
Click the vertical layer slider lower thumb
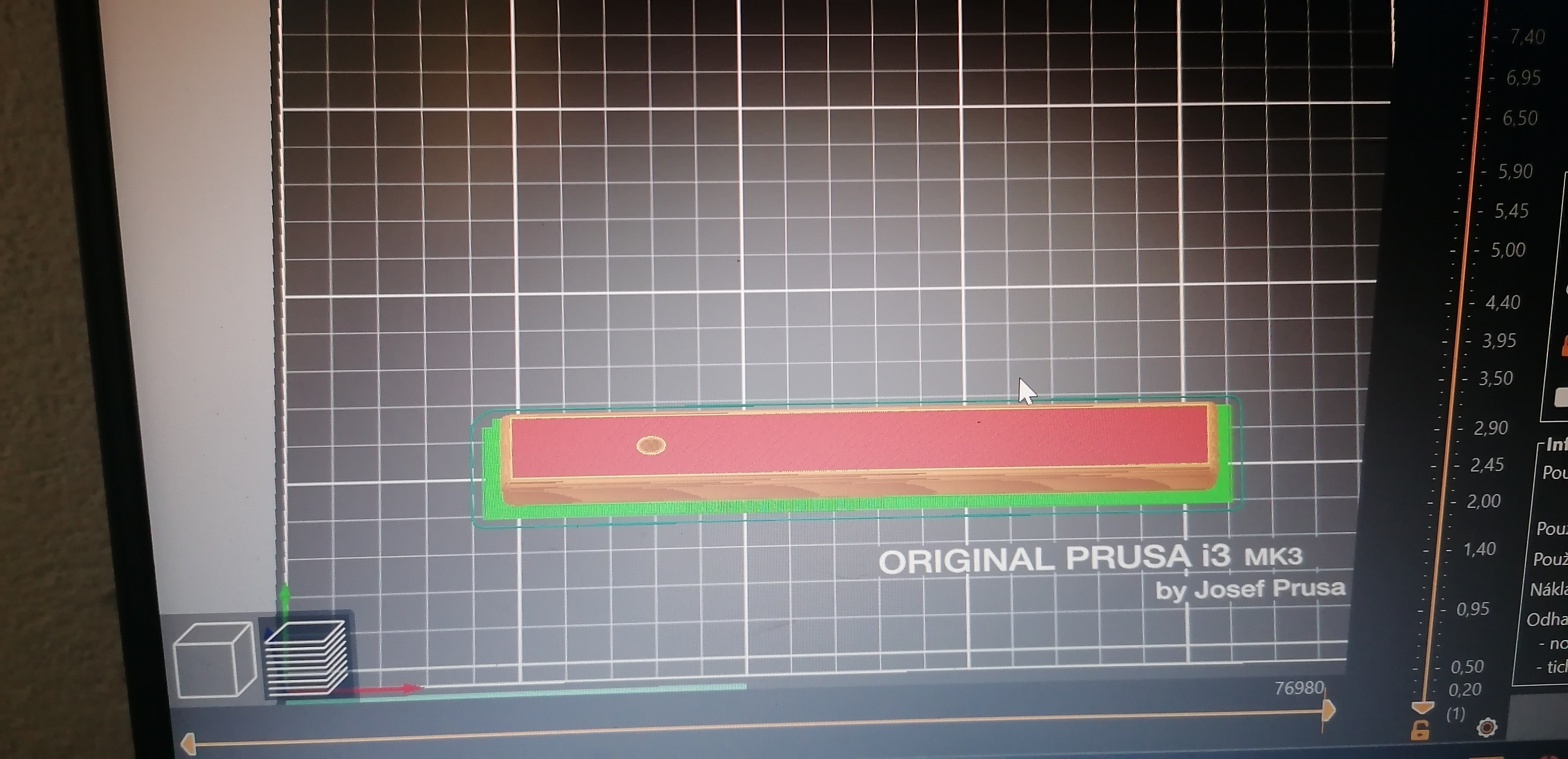(1423, 707)
